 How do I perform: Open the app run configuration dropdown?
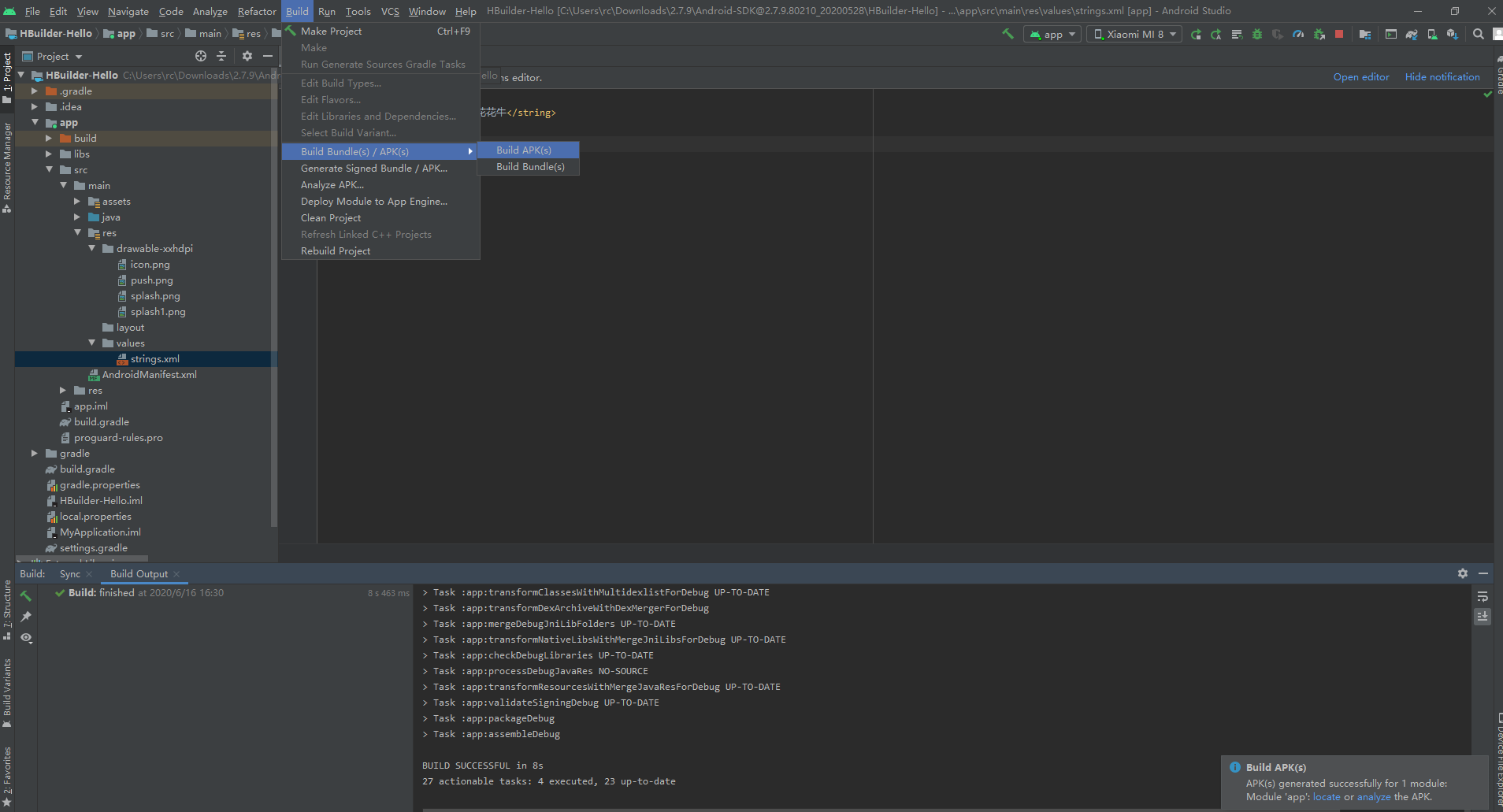(1052, 34)
